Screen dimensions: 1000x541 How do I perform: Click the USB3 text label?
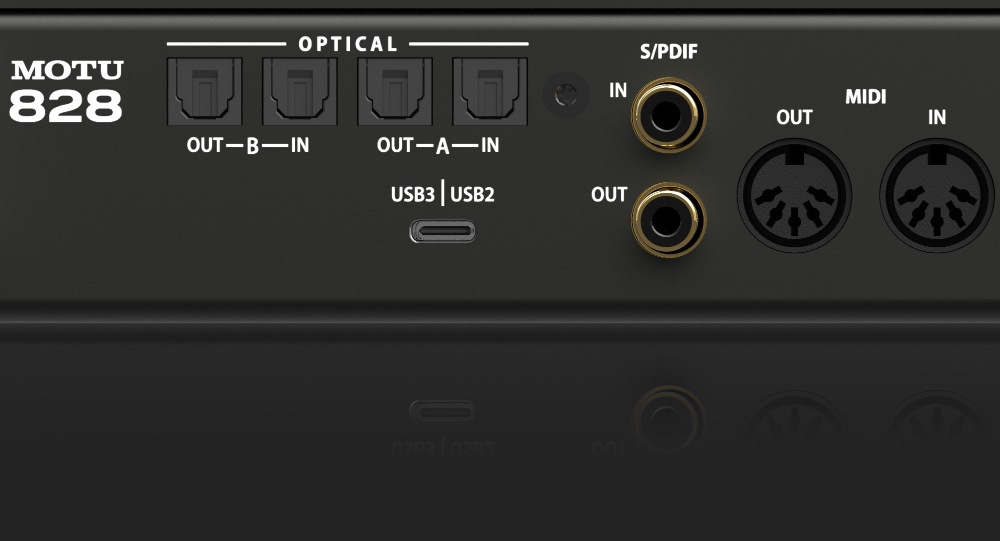413,194
